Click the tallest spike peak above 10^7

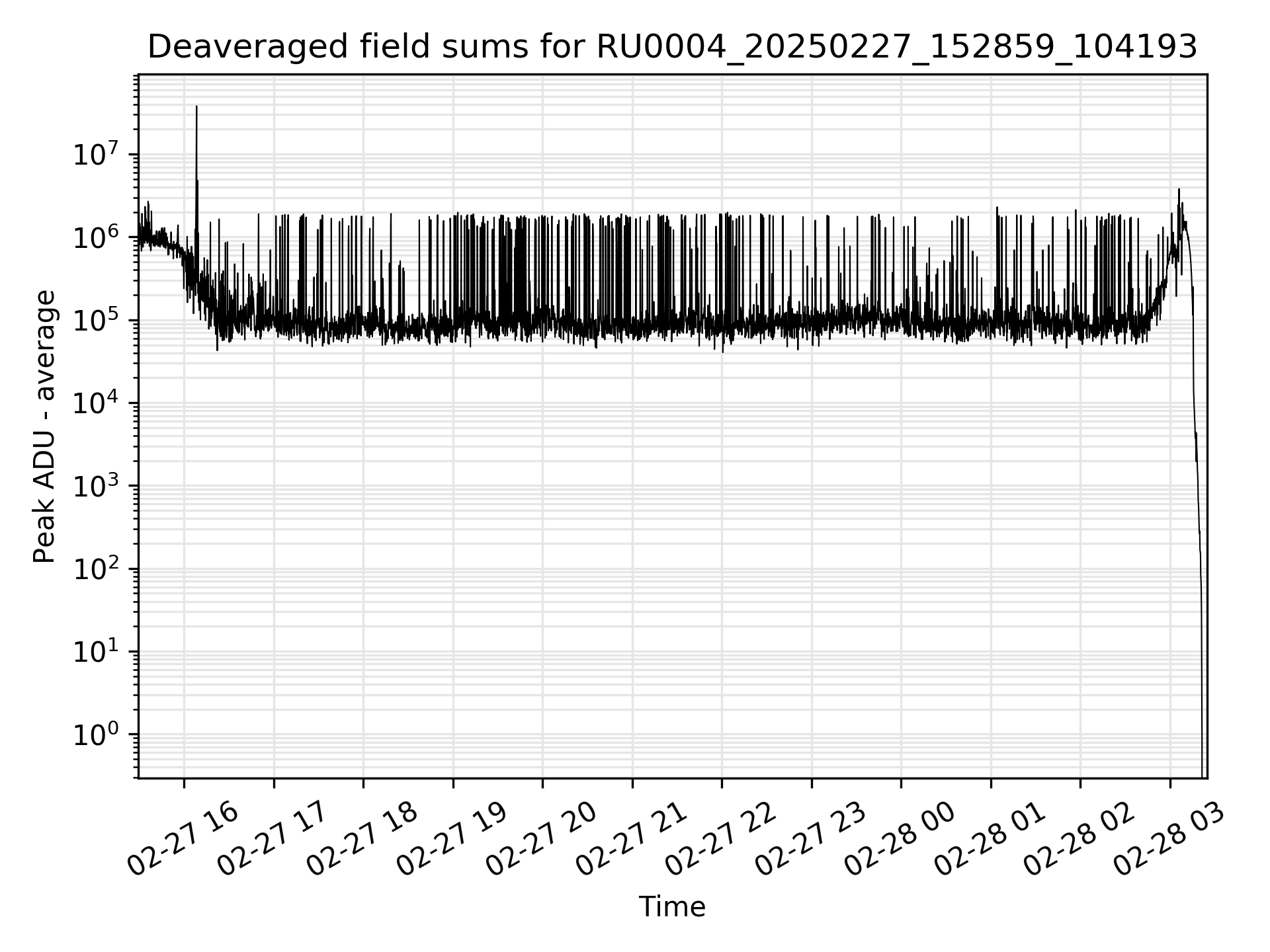pyautogui.click(x=196, y=106)
